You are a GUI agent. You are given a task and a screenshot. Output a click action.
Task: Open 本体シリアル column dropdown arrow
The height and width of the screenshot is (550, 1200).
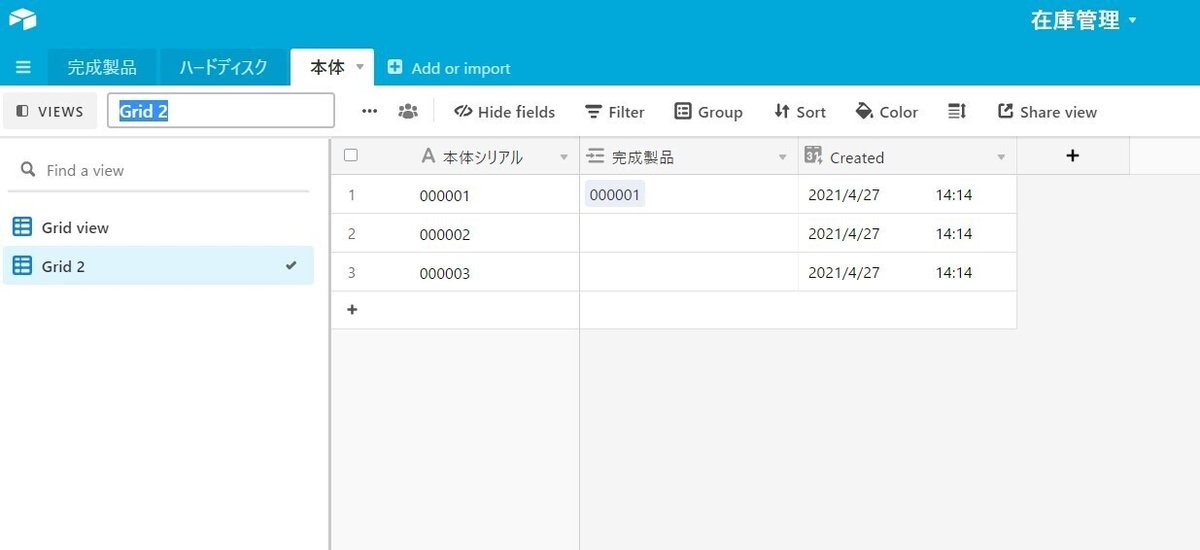564,158
